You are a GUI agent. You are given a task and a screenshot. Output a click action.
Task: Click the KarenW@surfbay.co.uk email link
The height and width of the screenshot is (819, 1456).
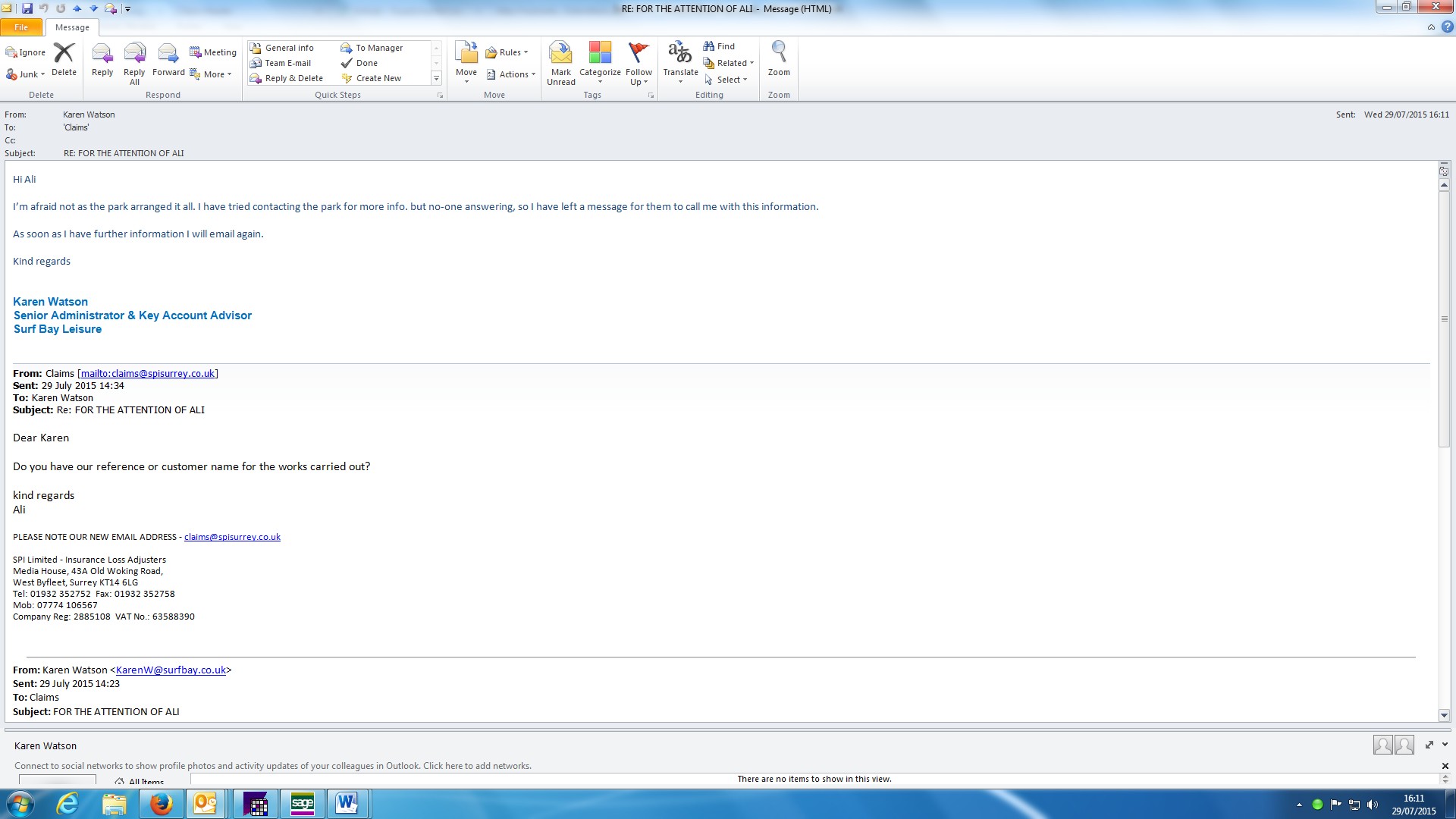pyautogui.click(x=171, y=670)
